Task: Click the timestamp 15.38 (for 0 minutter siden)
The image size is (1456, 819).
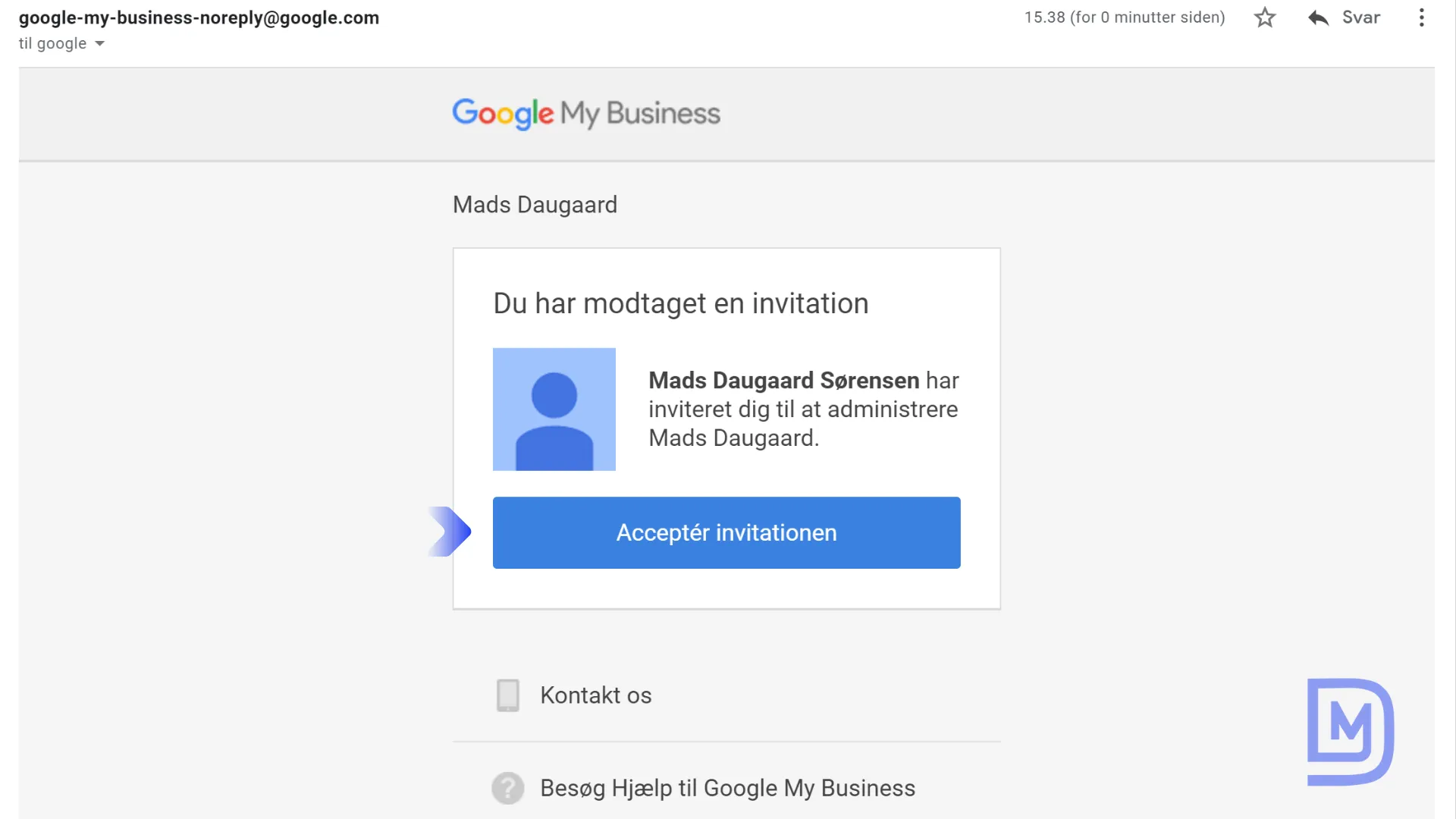Action: coord(1125,17)
